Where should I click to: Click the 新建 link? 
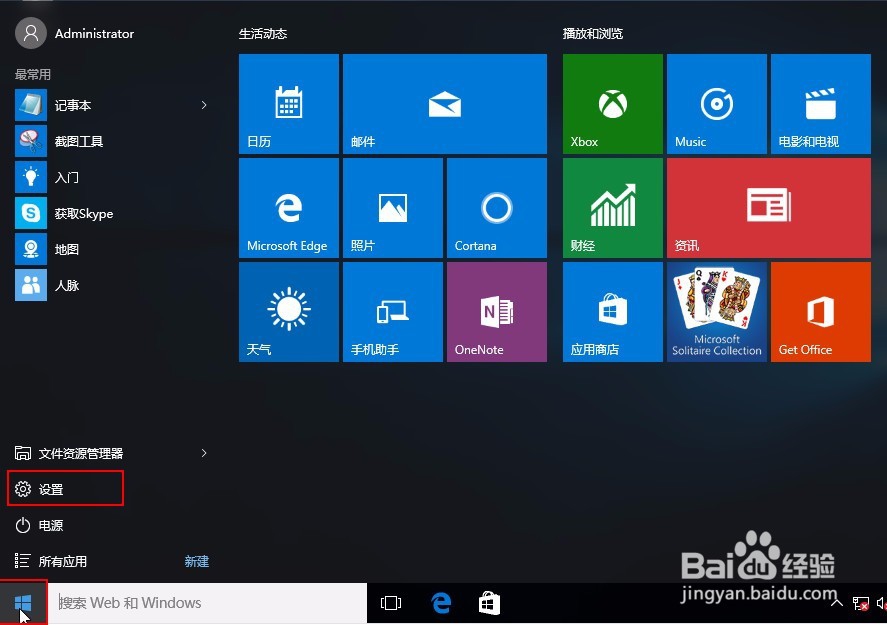197,561
